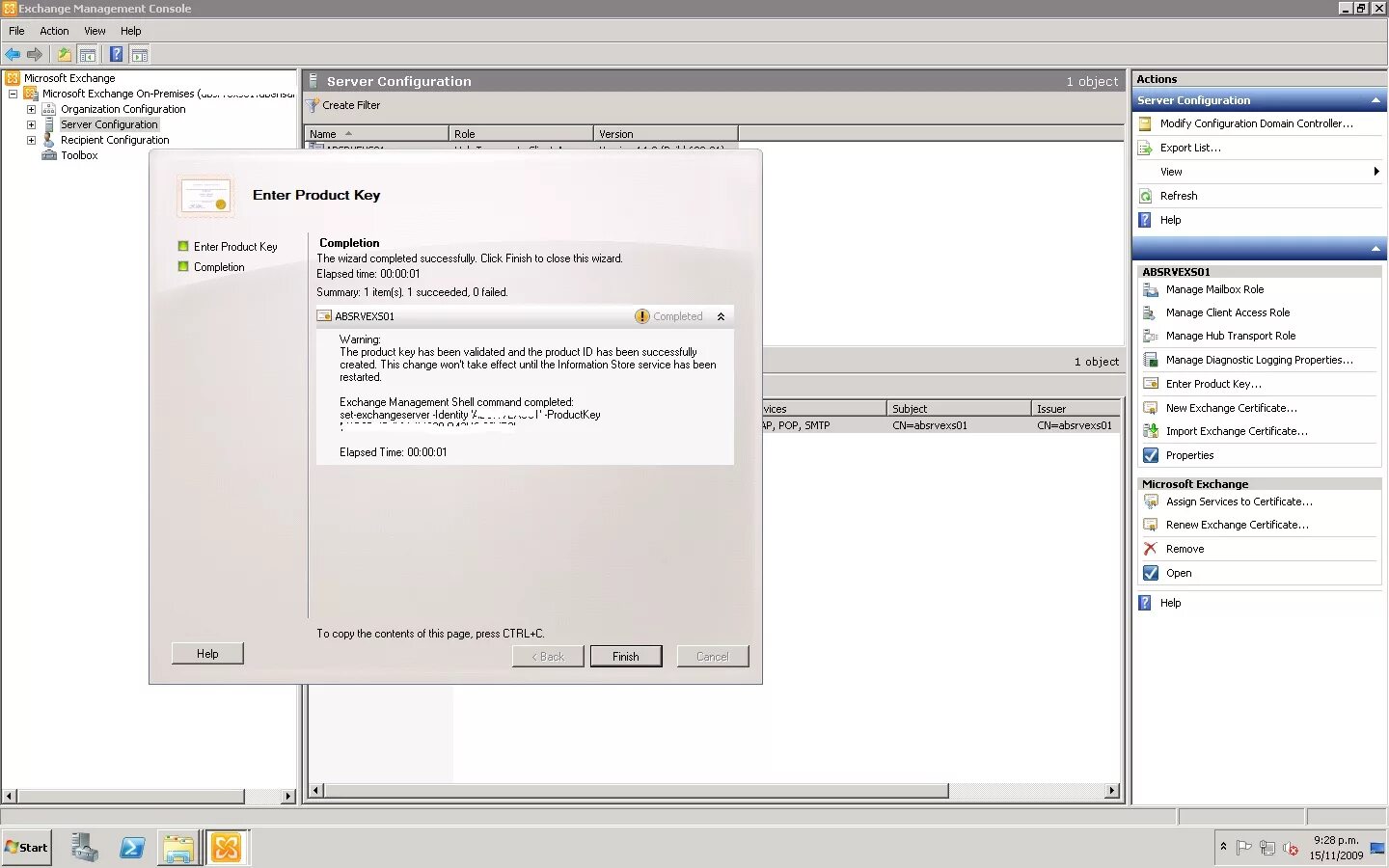Image resolution: width=1389 pixels, height=868 pixels.
Task: Click the Export List icon
Action: coord(1145,148)
